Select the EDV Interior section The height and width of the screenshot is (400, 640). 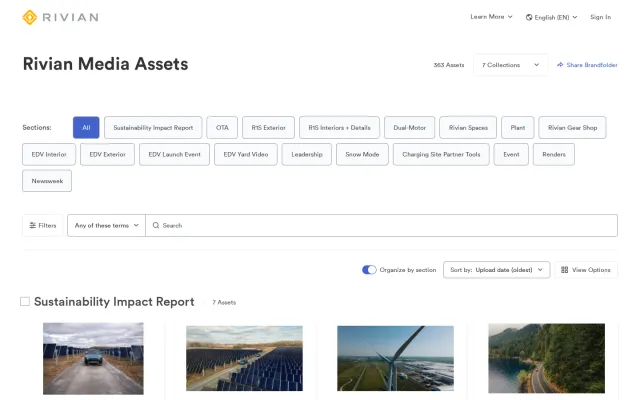(x=49, y=154)
